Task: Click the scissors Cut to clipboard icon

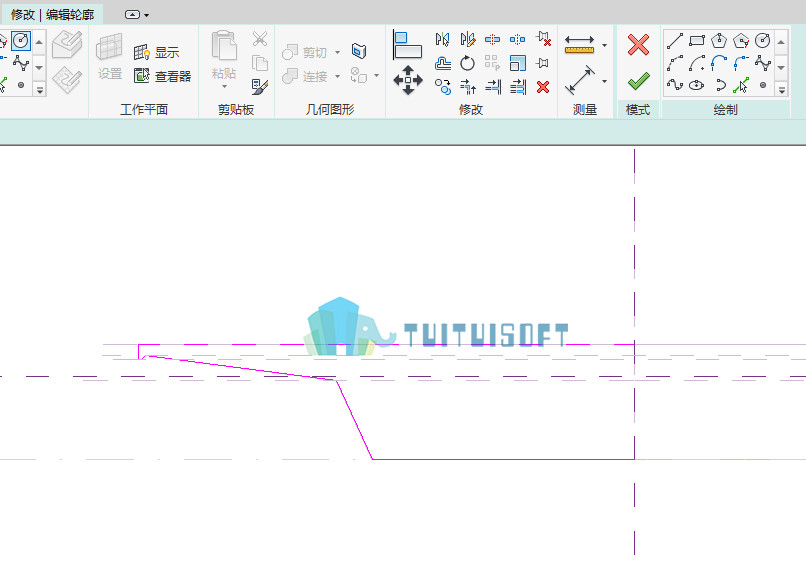Action: point(260,39)
